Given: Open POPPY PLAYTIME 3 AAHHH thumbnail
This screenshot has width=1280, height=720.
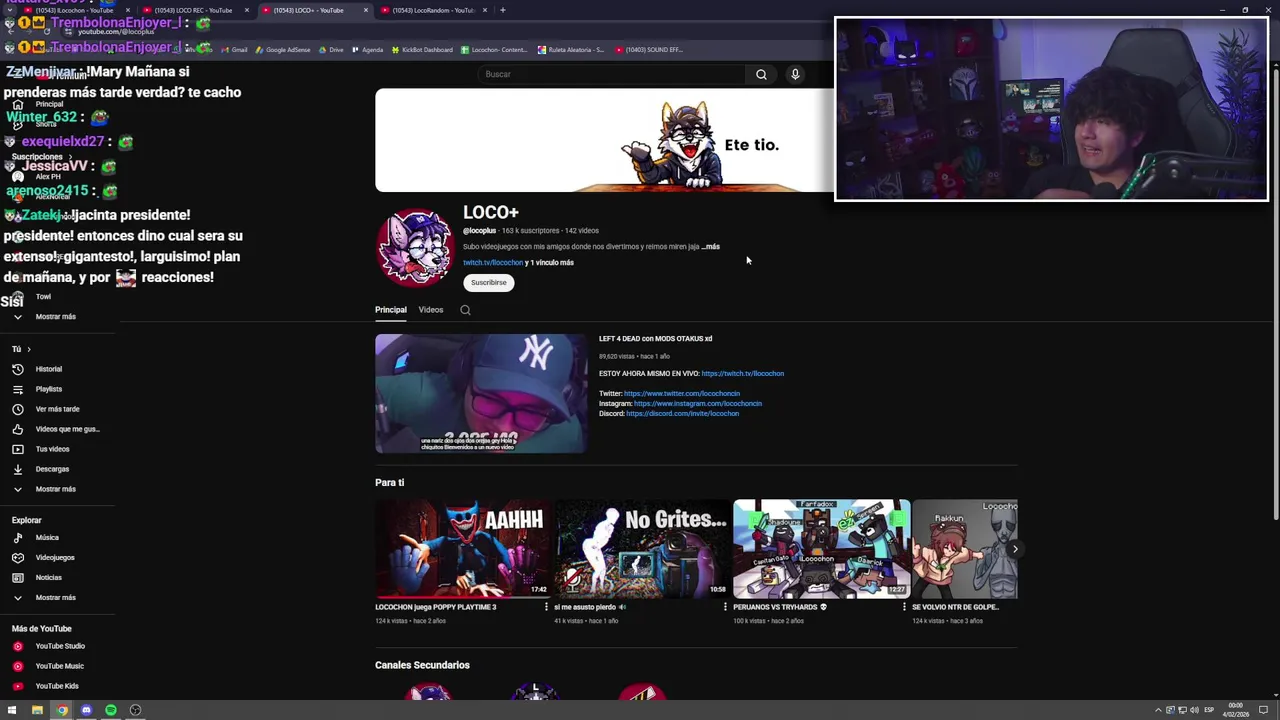Looking at the screenshot, I should 463,549.
